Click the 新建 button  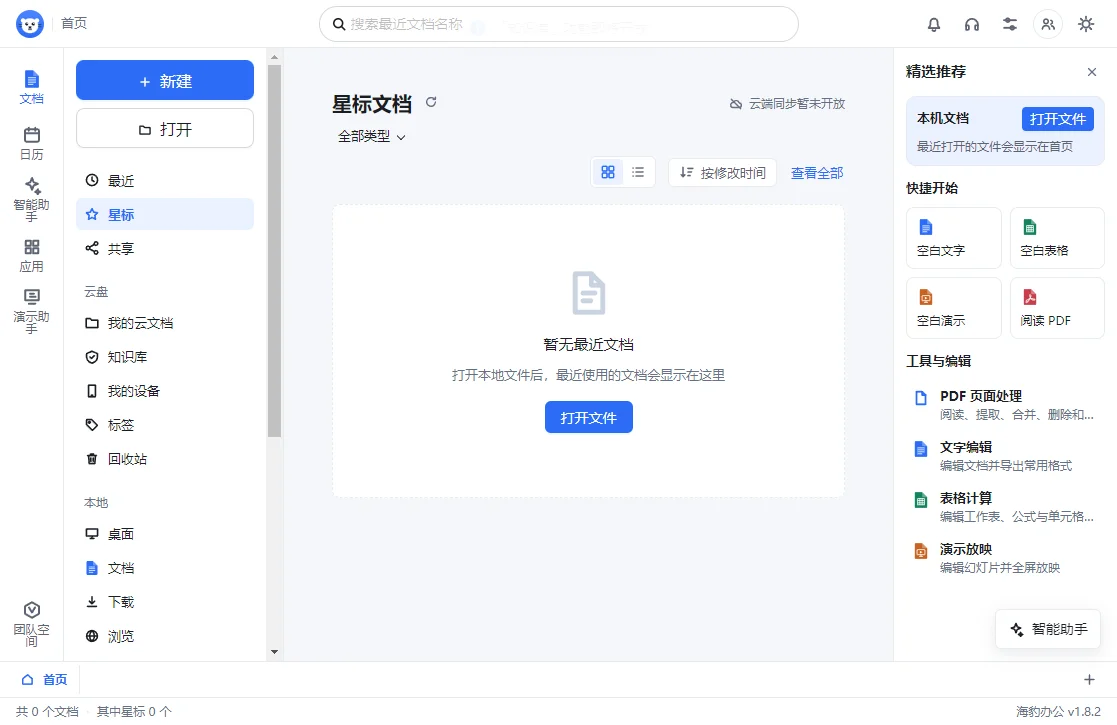[165, 80]
